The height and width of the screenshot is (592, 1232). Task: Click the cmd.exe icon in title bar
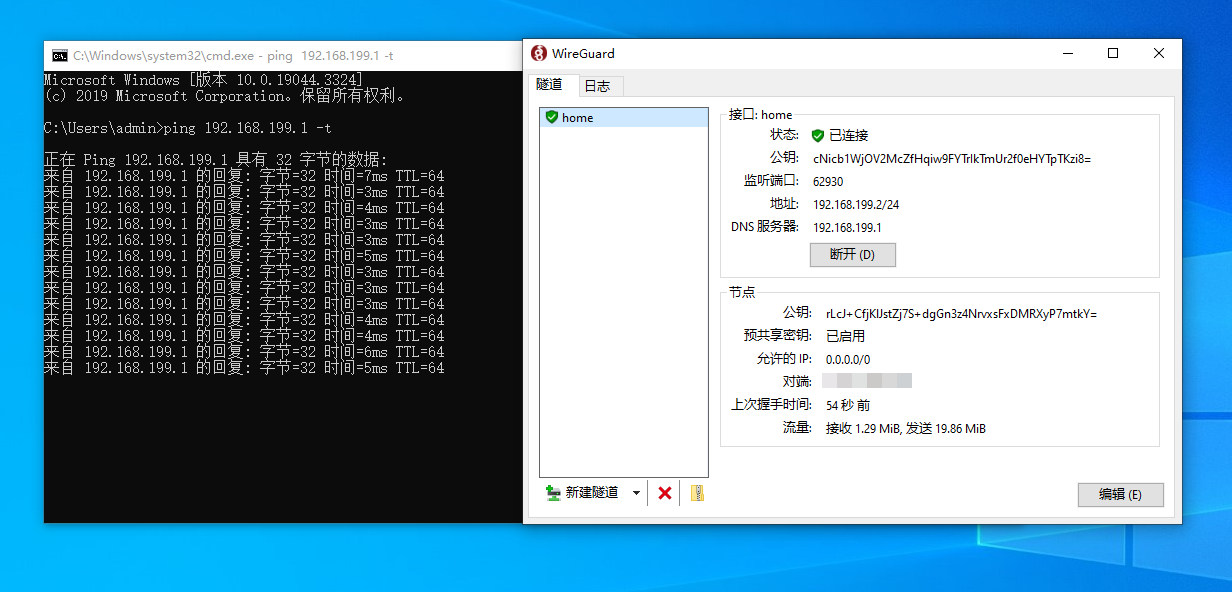point(60,56)
